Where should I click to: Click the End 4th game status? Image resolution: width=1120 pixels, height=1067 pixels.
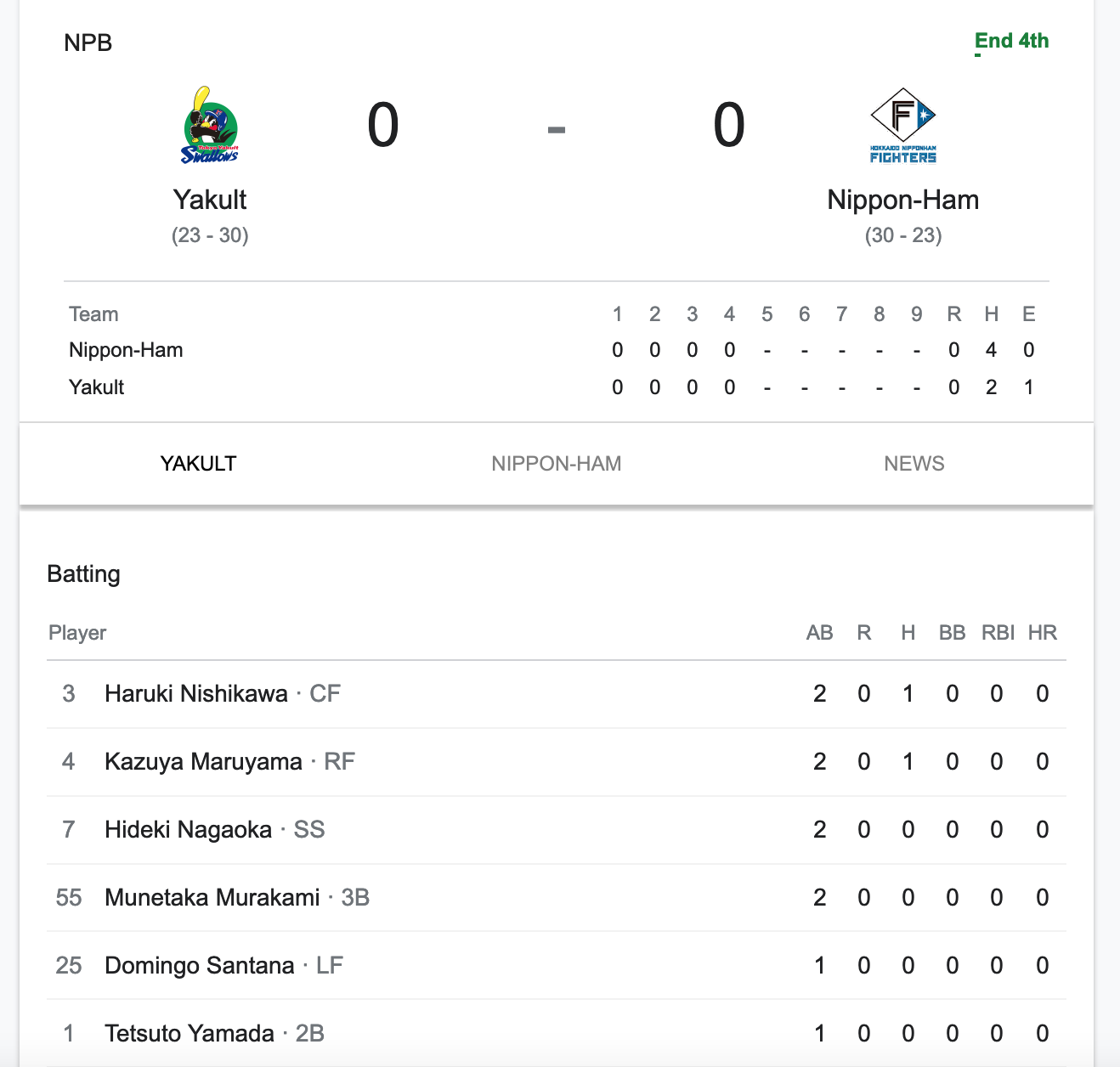tap(1011, 41)
